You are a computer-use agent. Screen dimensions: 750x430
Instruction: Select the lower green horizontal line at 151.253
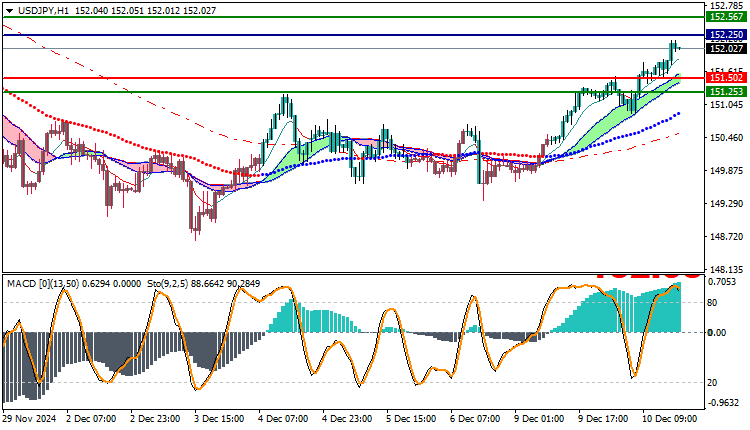[354, 91]
